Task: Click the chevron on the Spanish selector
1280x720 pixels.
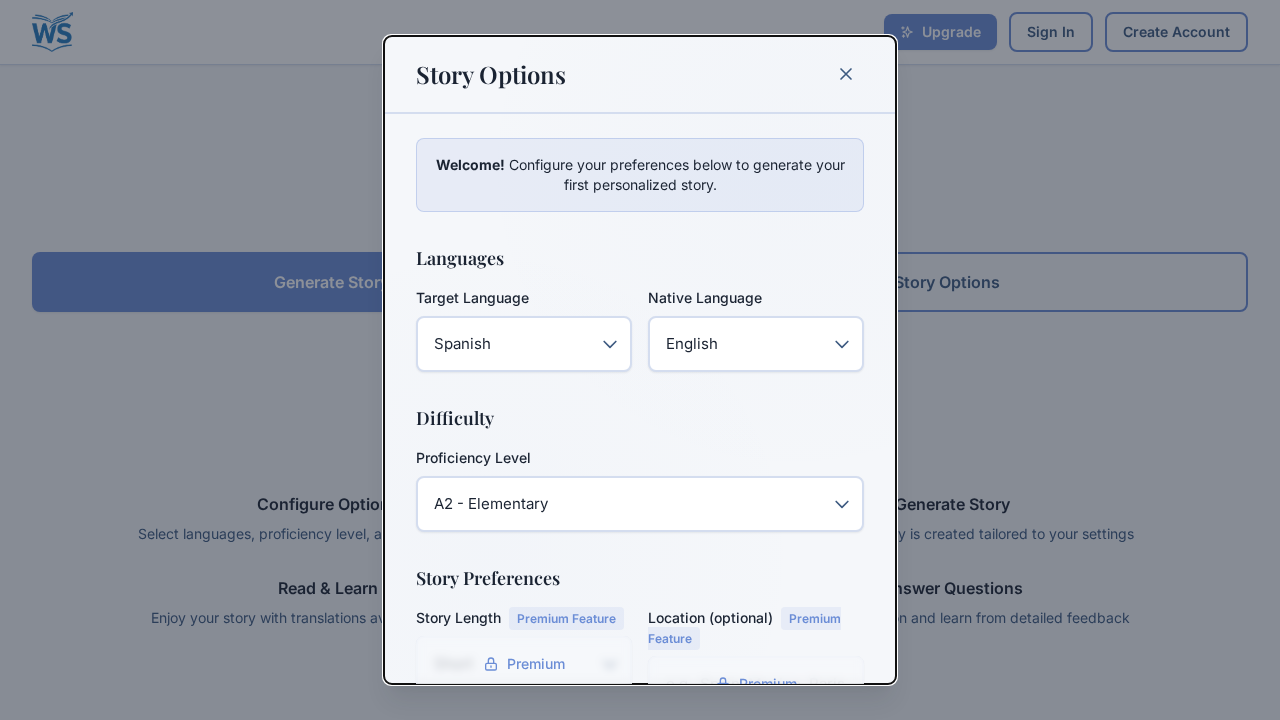Action: (x=610, y=344)
